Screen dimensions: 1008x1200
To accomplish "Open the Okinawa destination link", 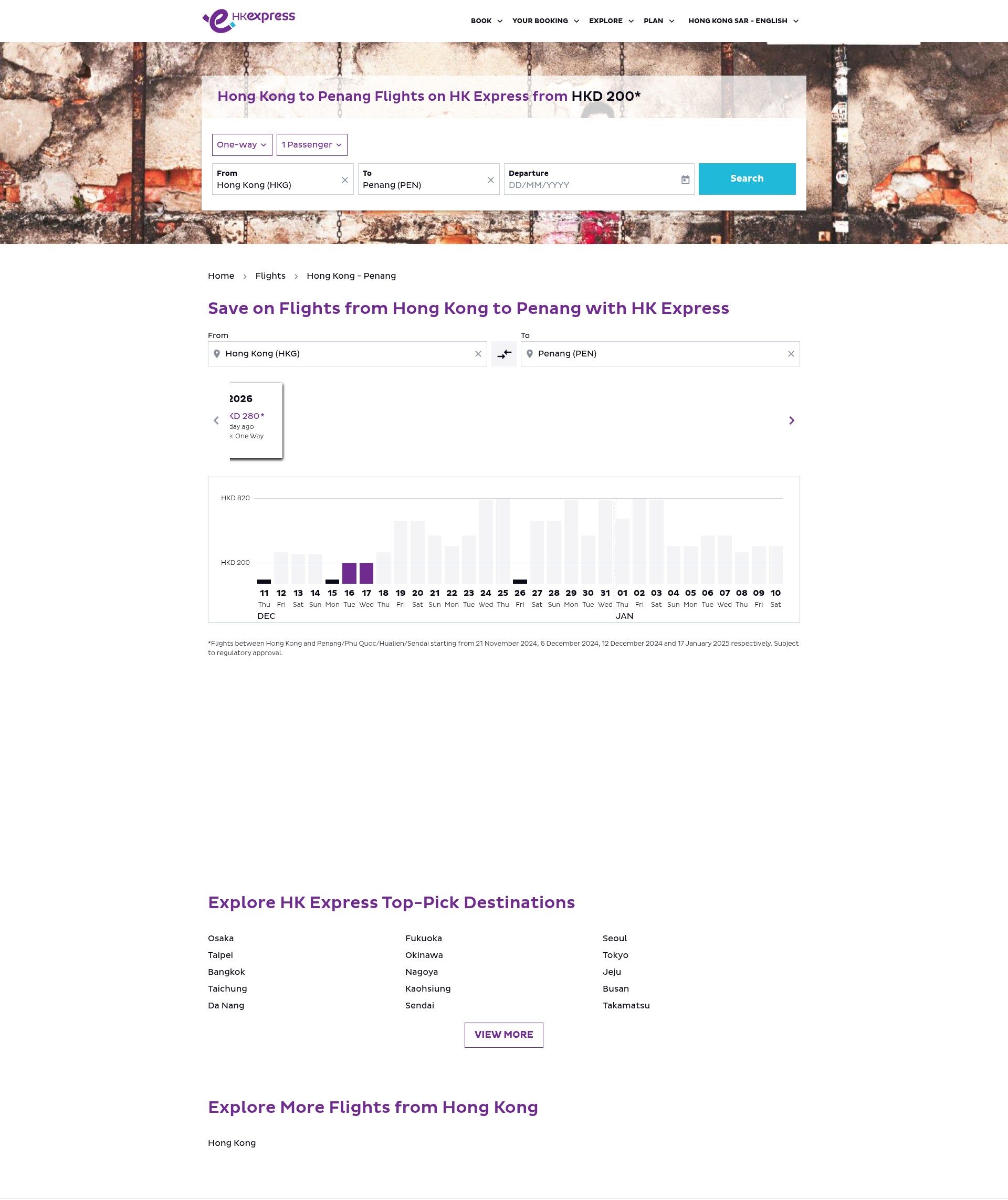I will [x=424, y=955].
